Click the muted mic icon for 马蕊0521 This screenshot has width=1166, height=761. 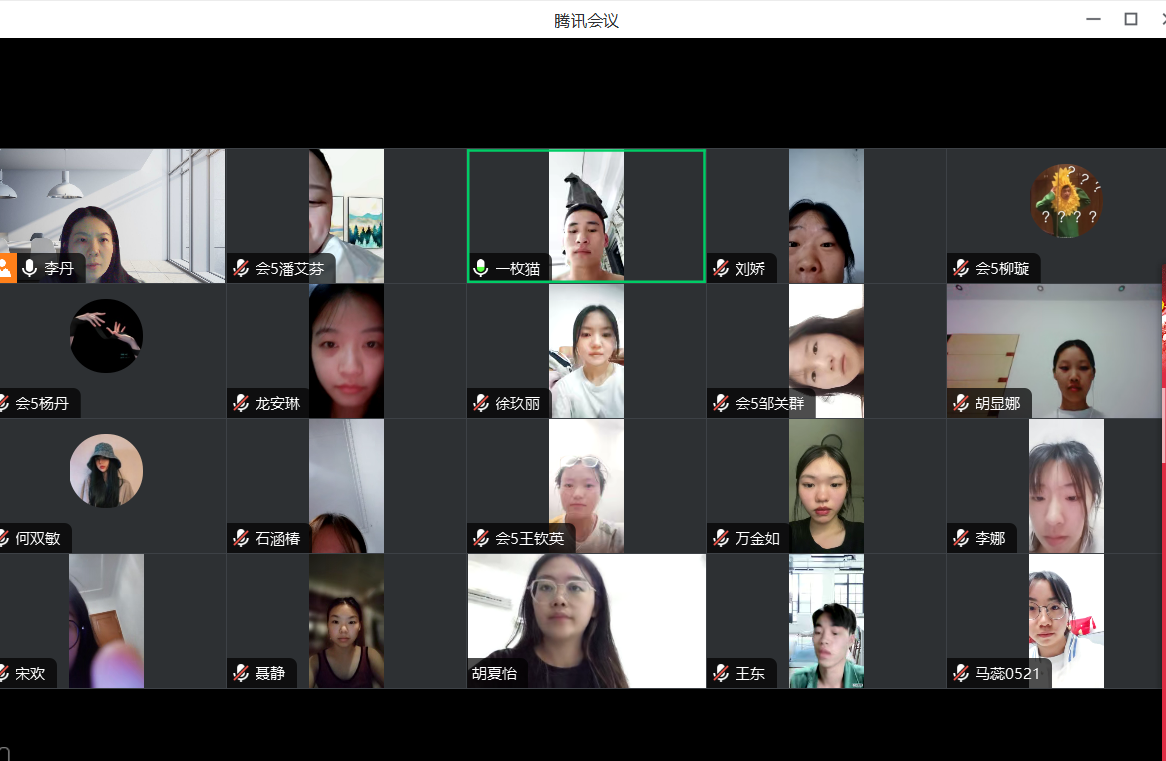(961, 673)
